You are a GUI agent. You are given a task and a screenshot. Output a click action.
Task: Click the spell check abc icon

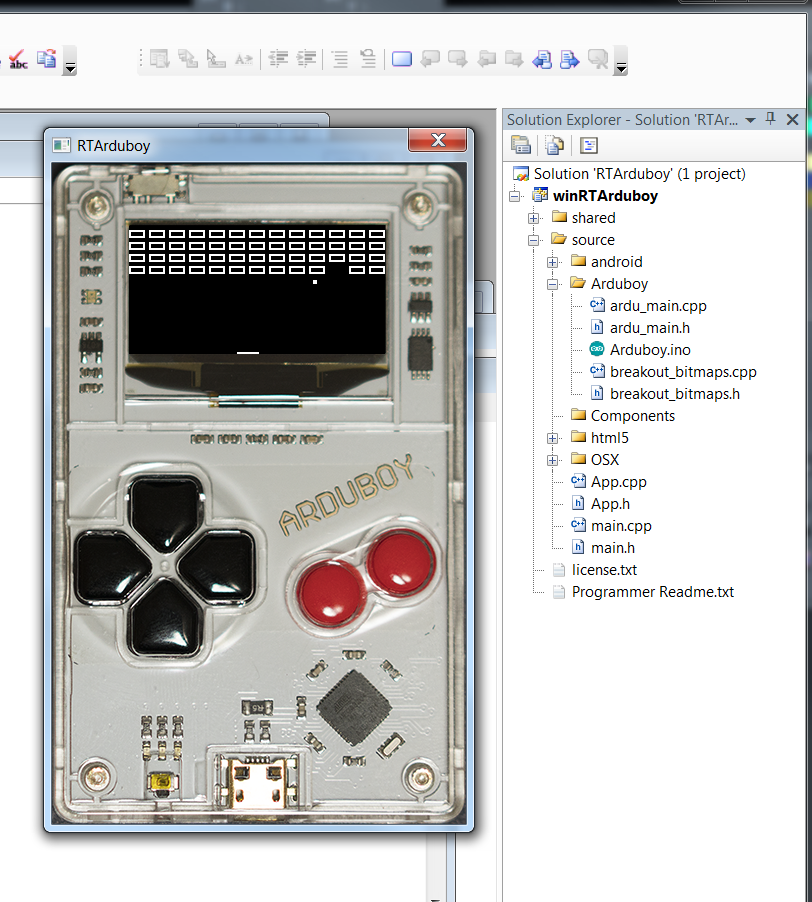click(19, 60)
